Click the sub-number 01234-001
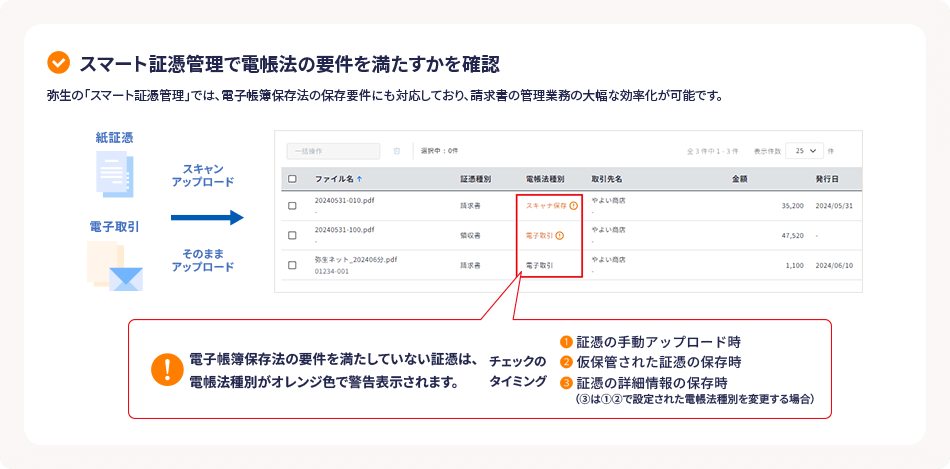The height and width of the screenshot is (469, 950). click(330, 271)
